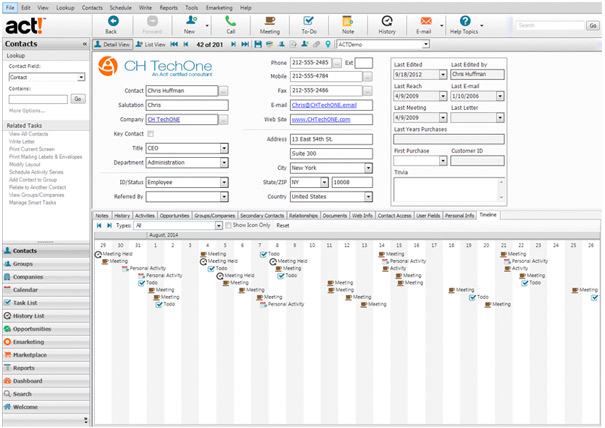605x428 pixels.
Task: Click View All Contacts task
Action: coord(29,134)
